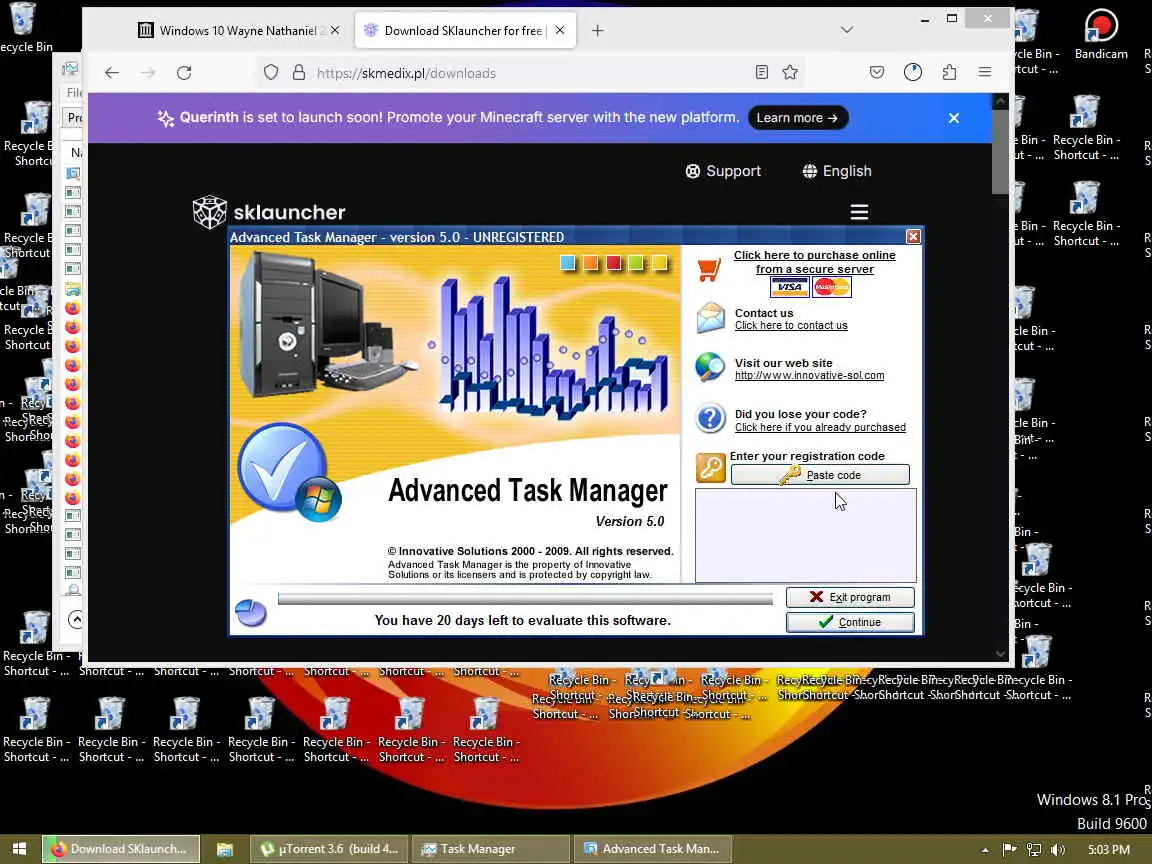The image size is (1152, 864).
Task: Expand the Firefox list all tabs chevron
Action: tap(846, 30)
